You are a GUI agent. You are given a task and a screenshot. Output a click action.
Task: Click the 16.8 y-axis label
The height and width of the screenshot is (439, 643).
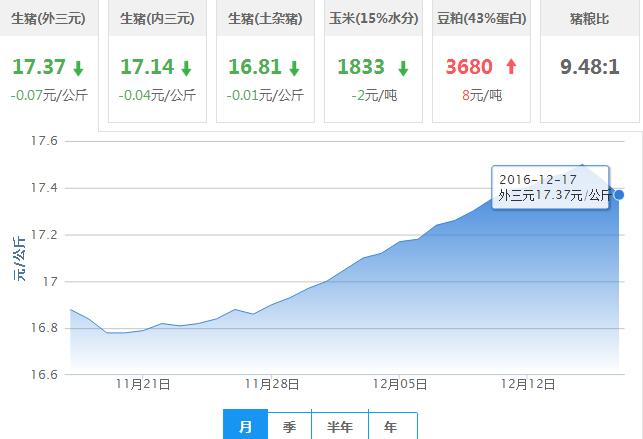pos(44,328)
